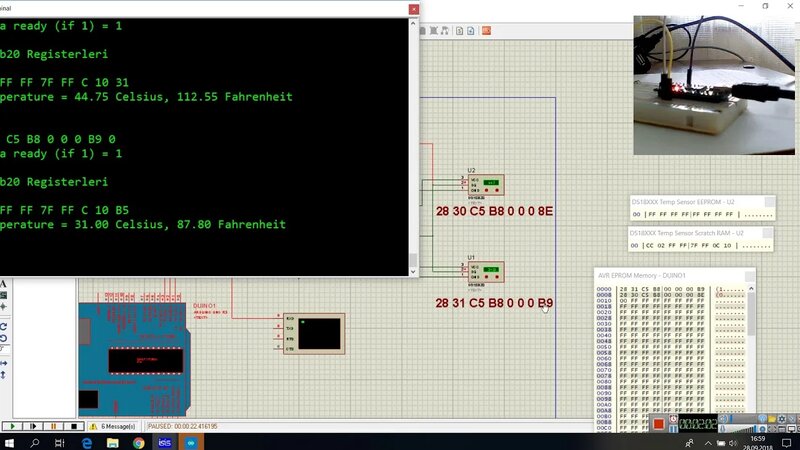
Task: Select the U1 DS18B20 sensor component
Action: pyautogui.click(x=486, y=271)
